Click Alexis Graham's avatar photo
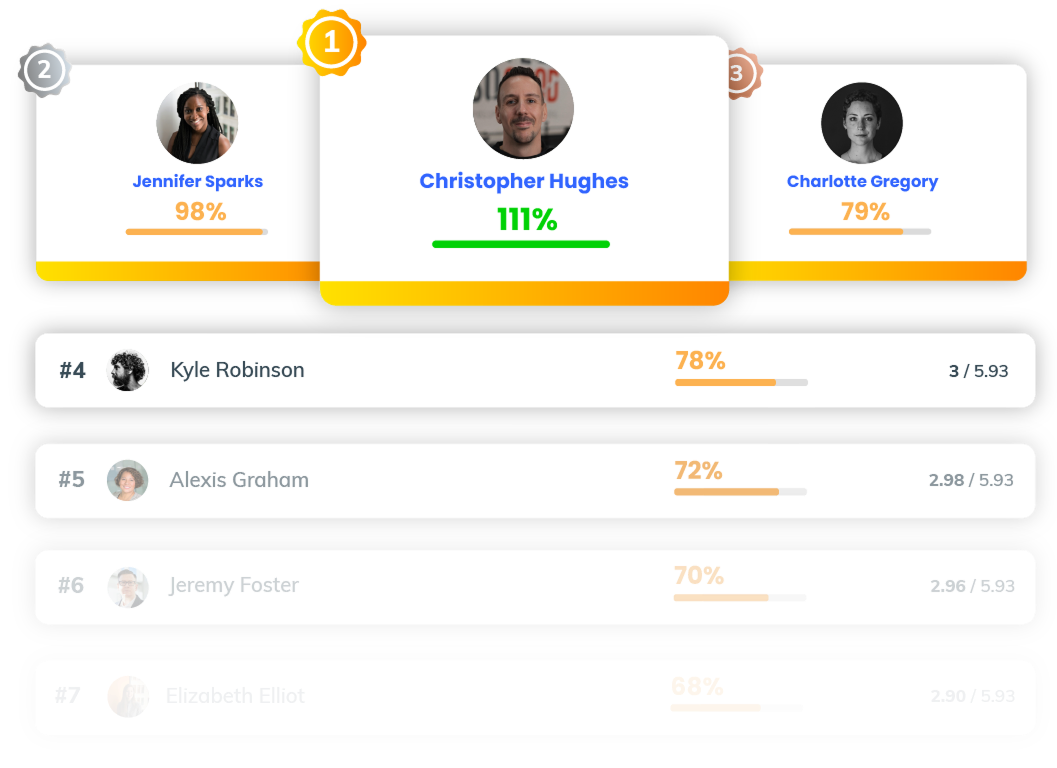The image size is (1057, 768). pos(127,480)
